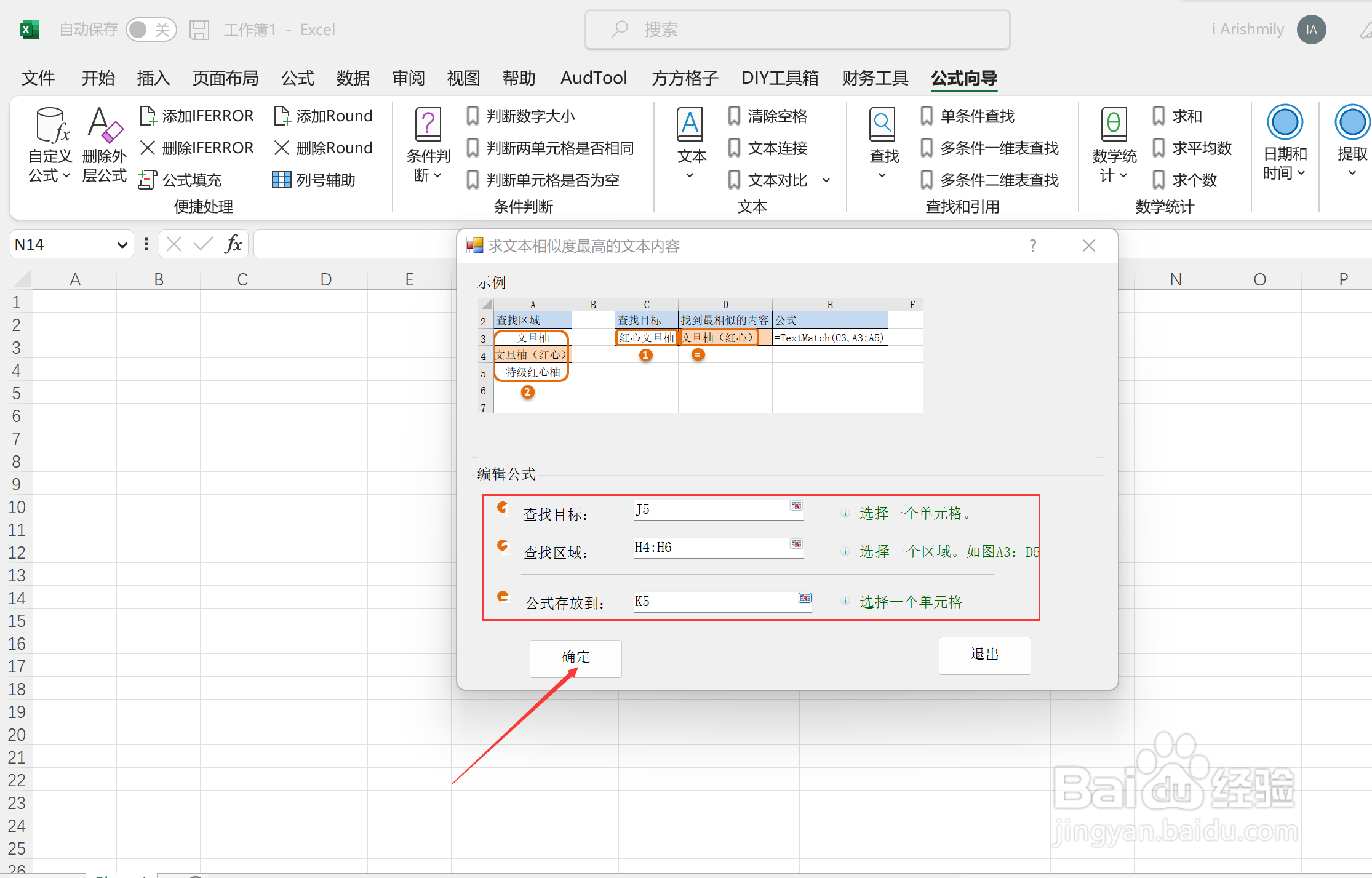This screenshot has height=878, width=1372.
Task: Click the fx insert function button
Action: [233, 244]
